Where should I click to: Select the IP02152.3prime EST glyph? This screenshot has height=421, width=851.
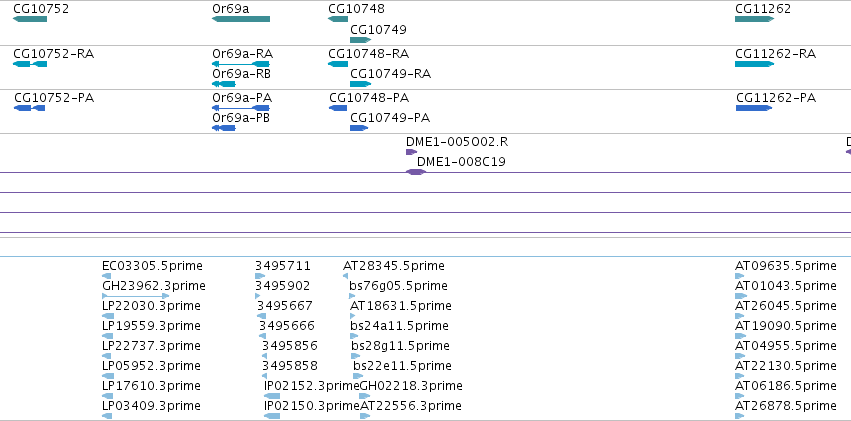point(272,396)
